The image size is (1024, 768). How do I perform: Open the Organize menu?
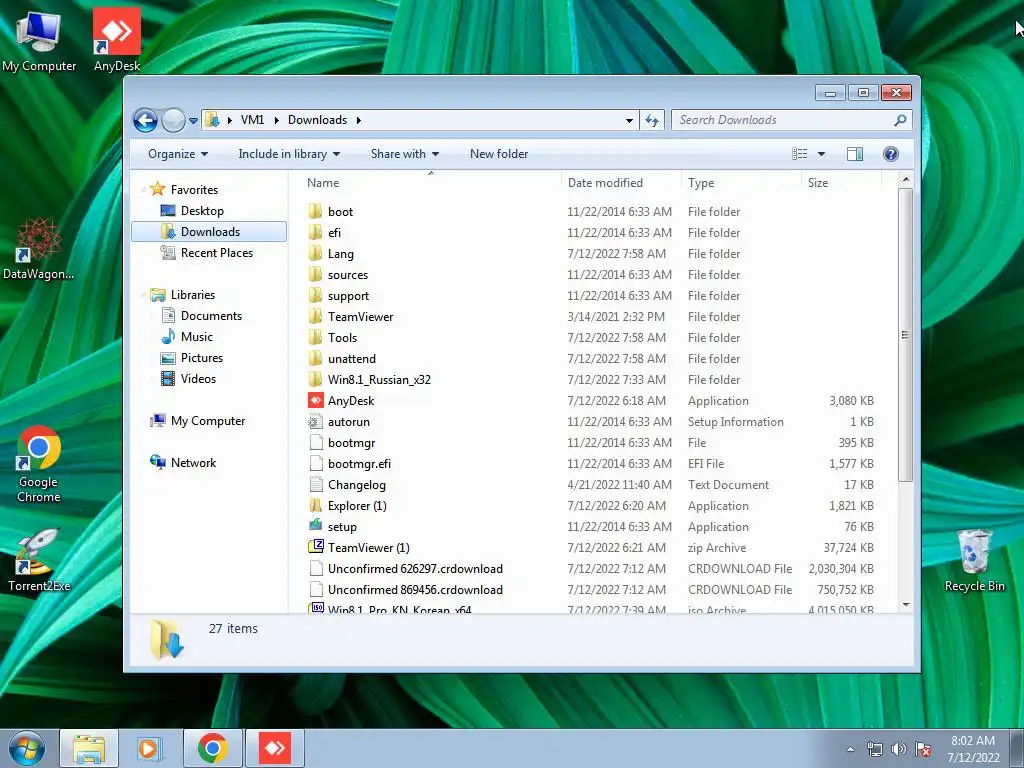tap(178, 154)
